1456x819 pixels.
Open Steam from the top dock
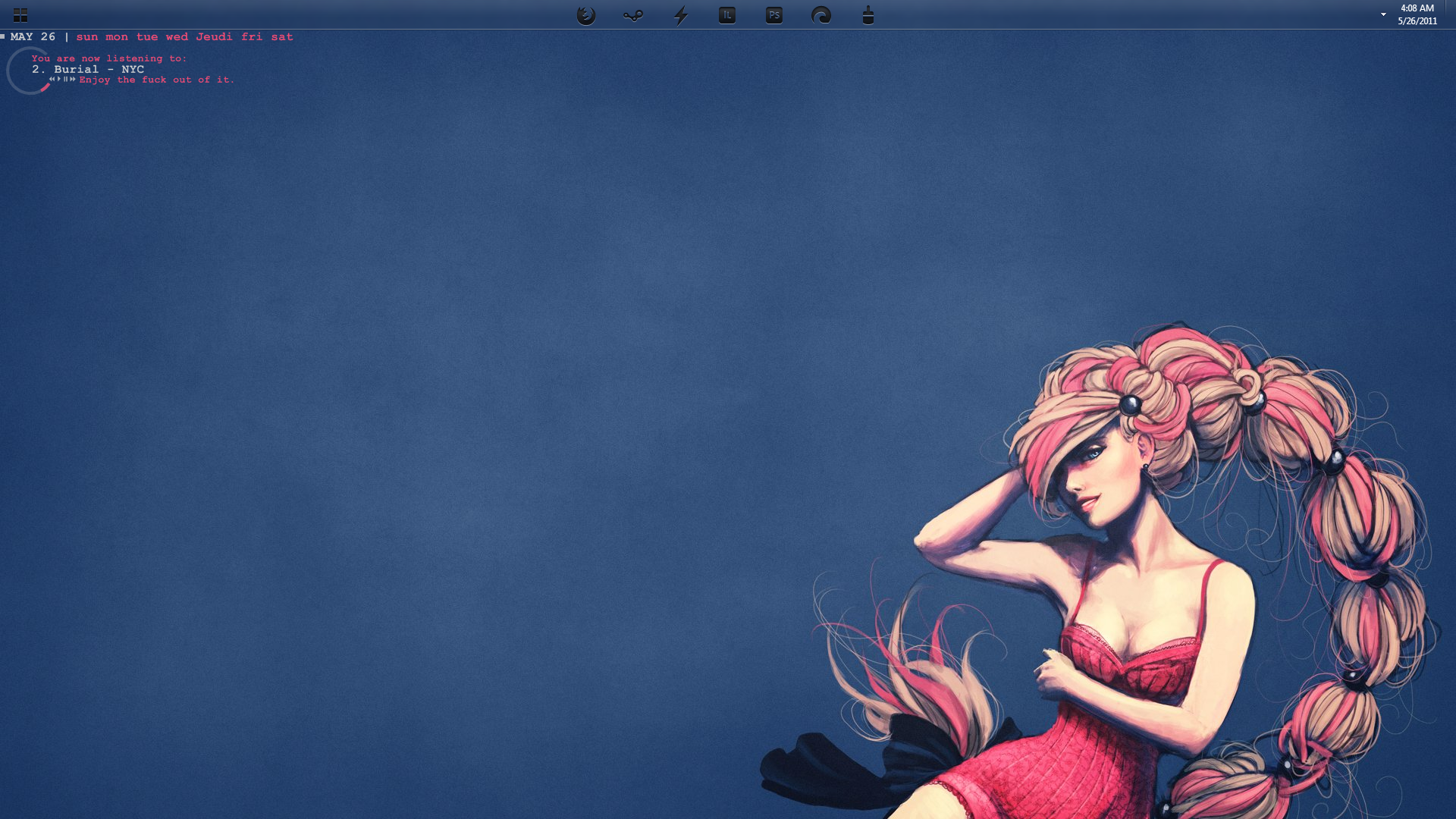[633, 15]
